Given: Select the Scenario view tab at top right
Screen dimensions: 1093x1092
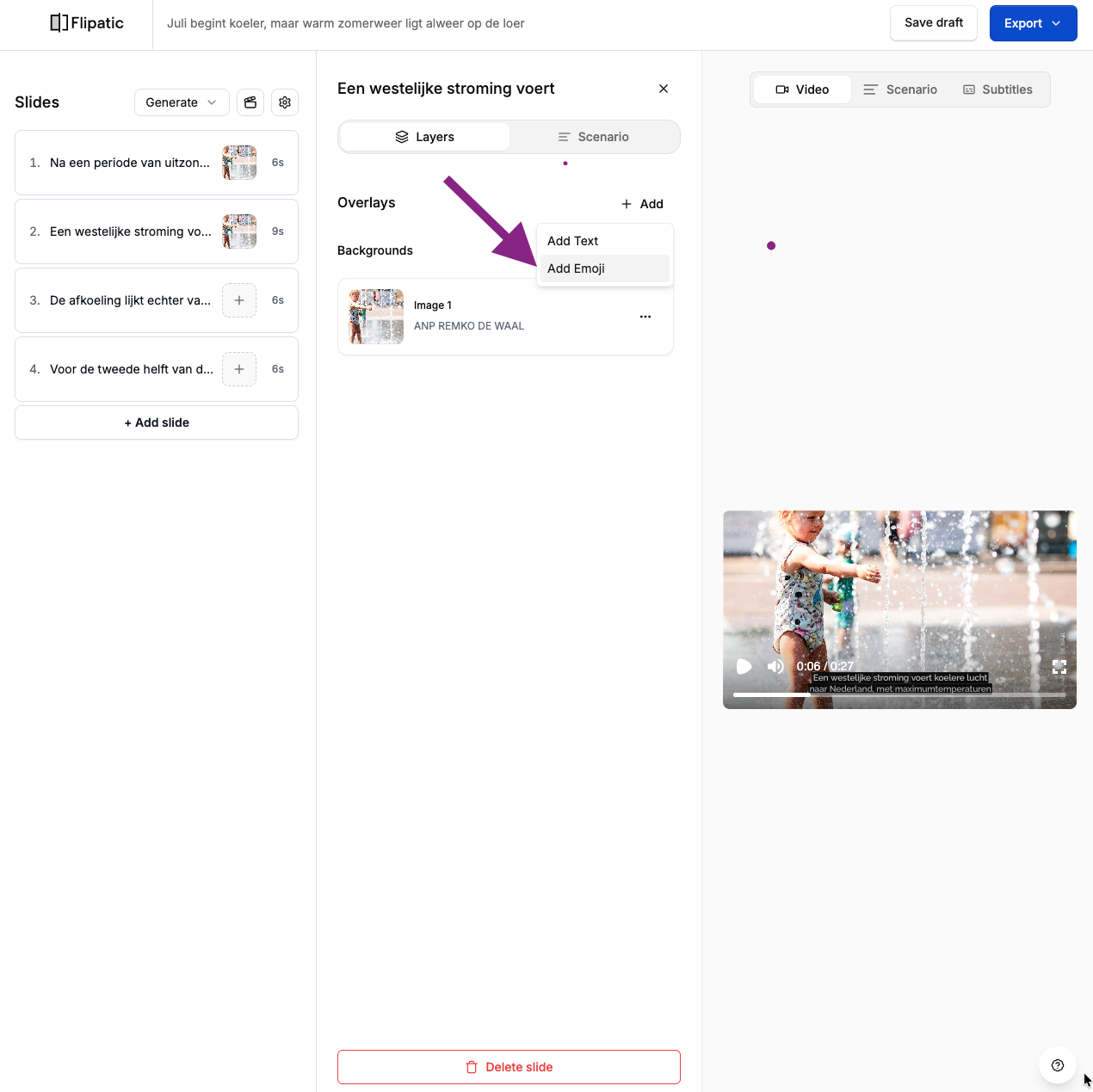Looking at the screenshot, I should 900,89.
